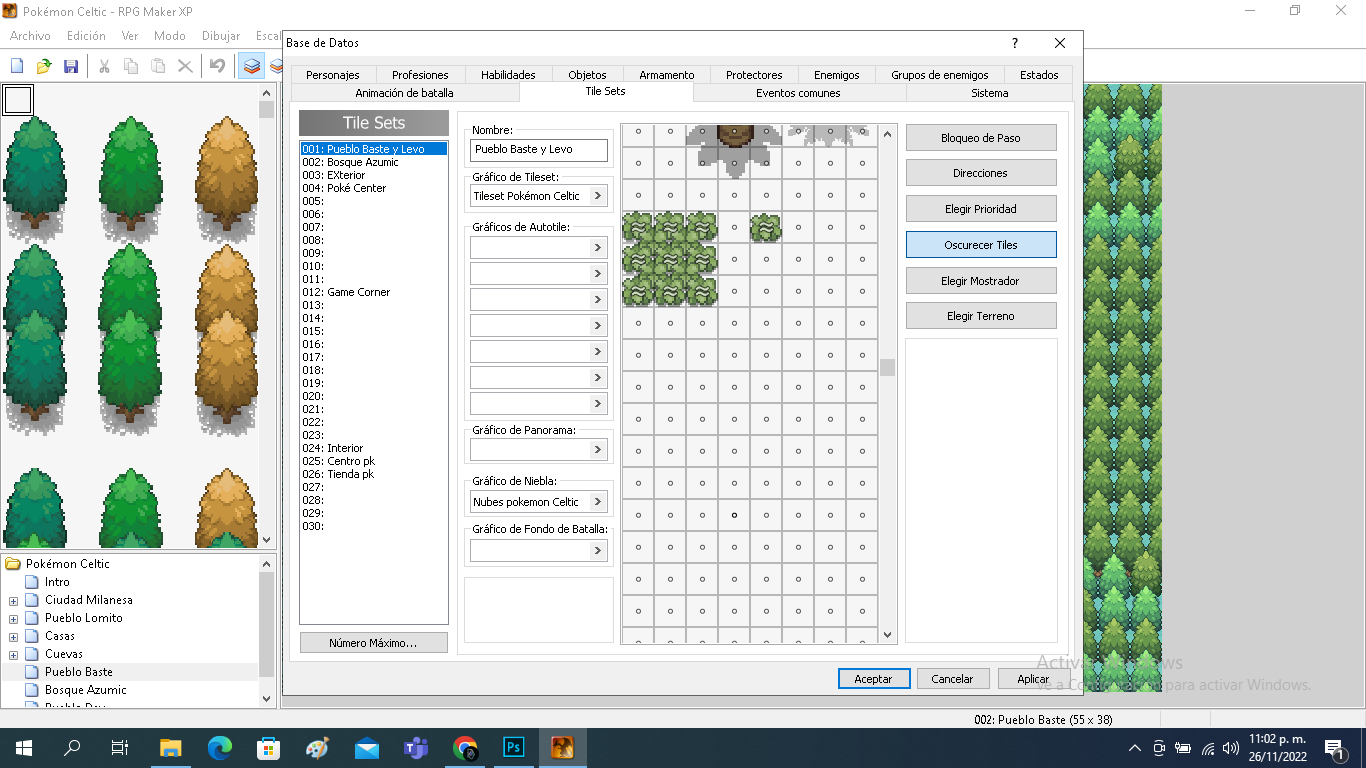Click the Cut scissors icon
Viewport: 1366px width, 768px height.
pyautogui.click(x=103, y=66)
